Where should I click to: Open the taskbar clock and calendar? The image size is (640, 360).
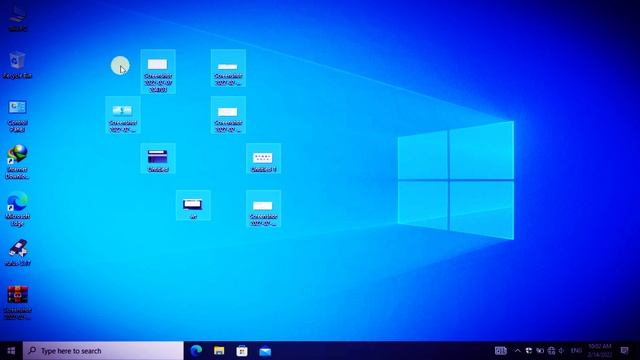600,351
